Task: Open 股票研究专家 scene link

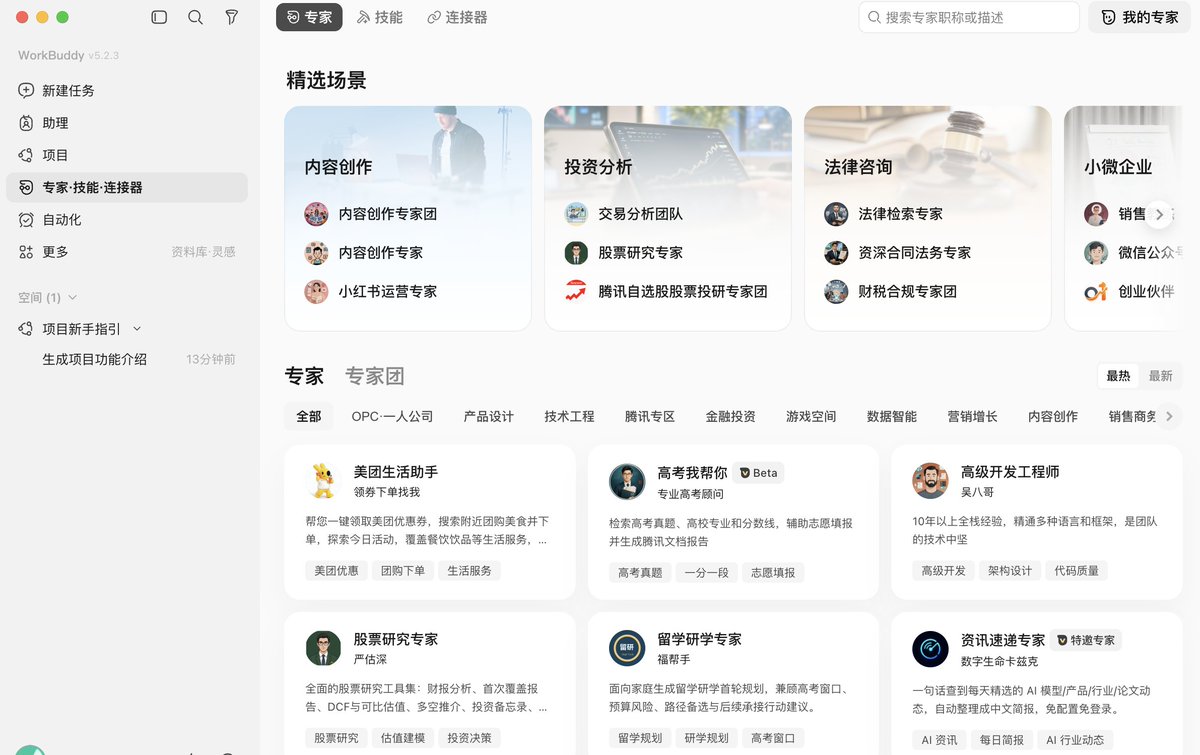Action: coord(641,253)
